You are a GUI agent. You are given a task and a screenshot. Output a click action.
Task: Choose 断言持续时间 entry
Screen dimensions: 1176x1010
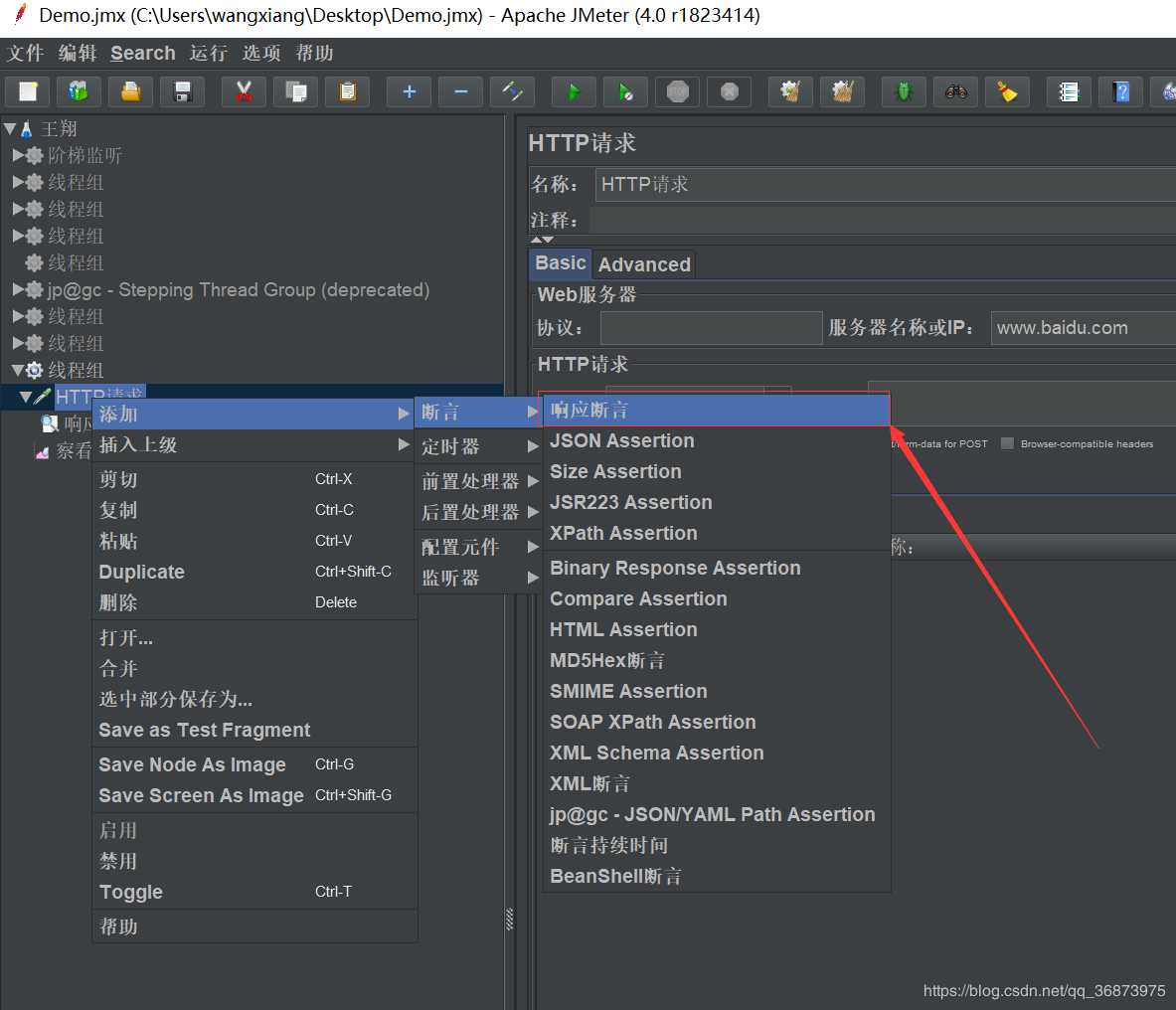[x=716, y=845]
